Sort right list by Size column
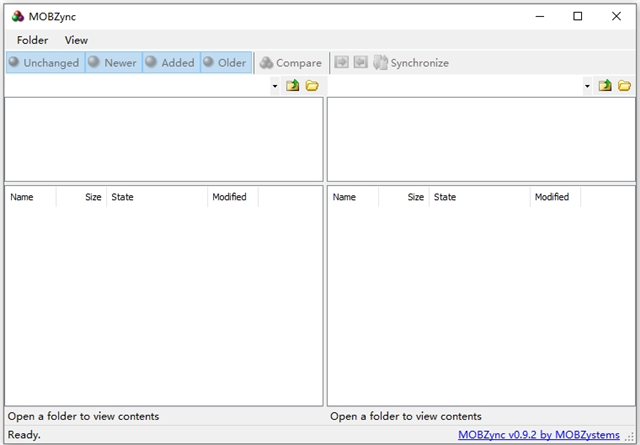640x445 pixels. click(x=404, y=197)
